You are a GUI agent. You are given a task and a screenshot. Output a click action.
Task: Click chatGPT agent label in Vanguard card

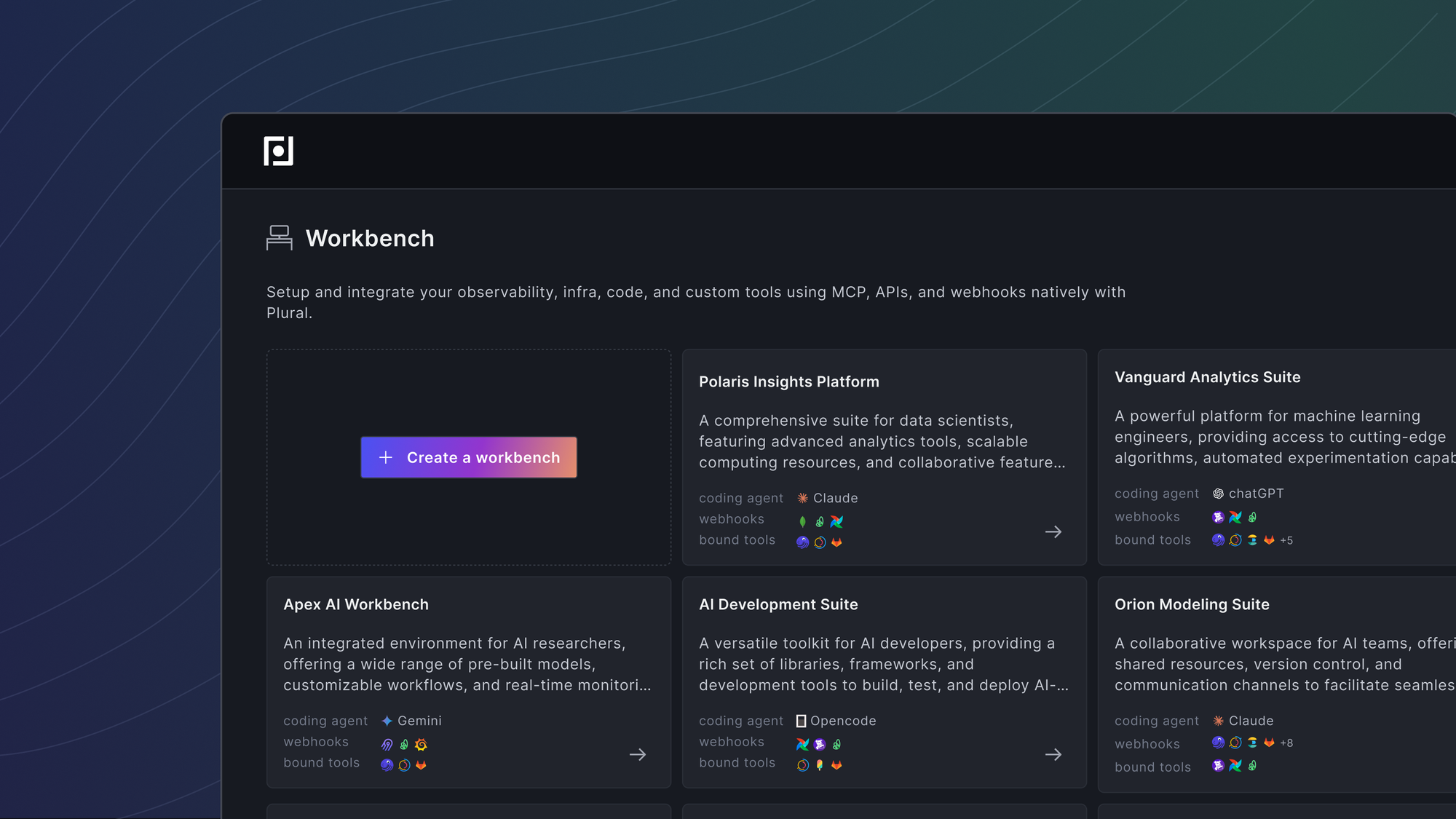1256,494
